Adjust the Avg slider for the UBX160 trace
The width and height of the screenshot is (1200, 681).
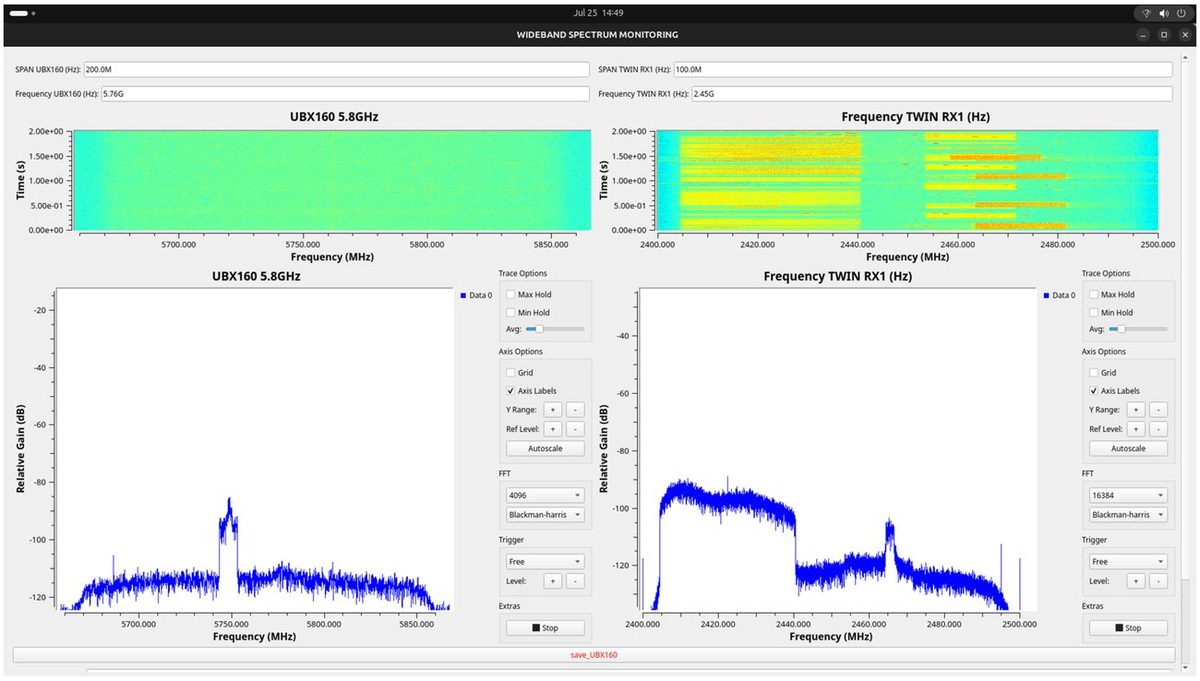555,329
